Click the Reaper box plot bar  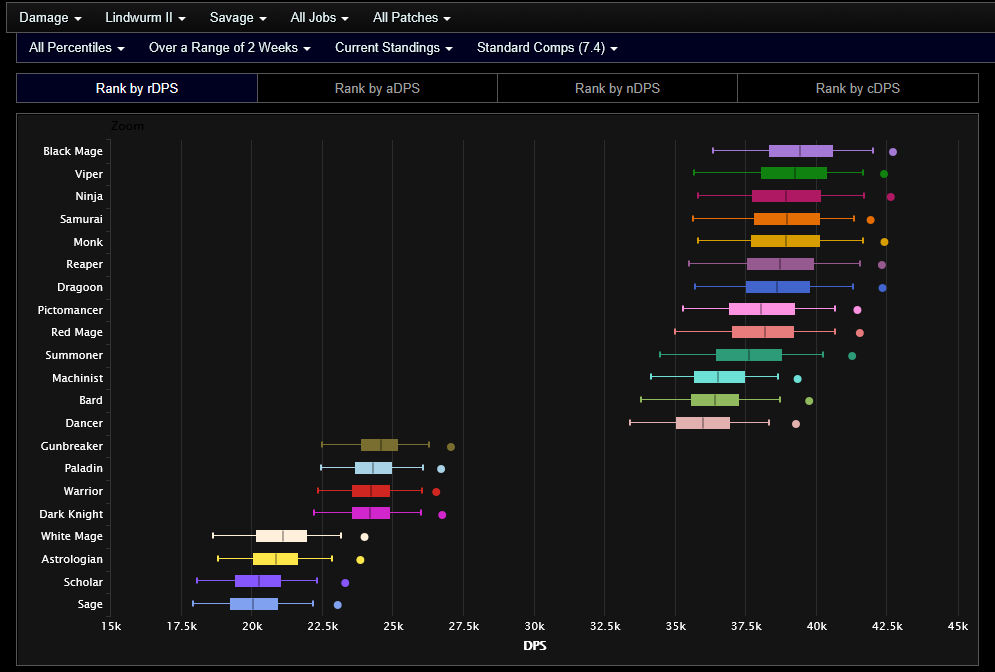coord(781,264)
